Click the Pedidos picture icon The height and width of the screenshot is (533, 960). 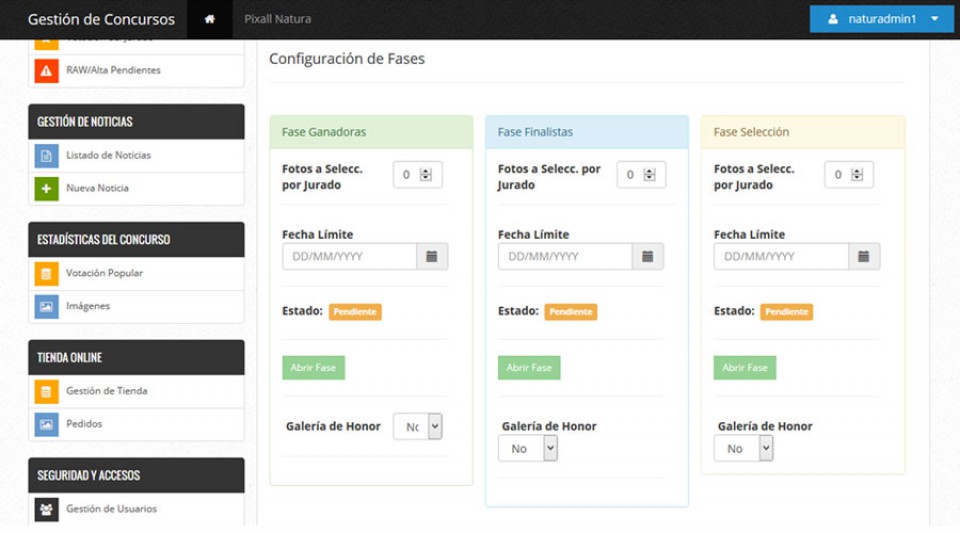point(47,424)
